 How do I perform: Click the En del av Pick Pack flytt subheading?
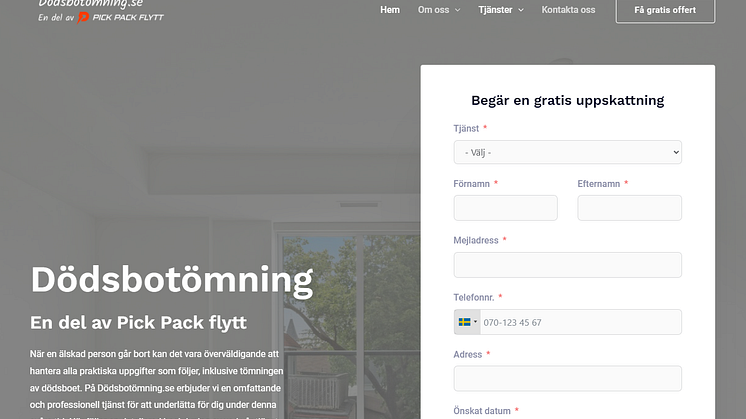coord(138,323)
